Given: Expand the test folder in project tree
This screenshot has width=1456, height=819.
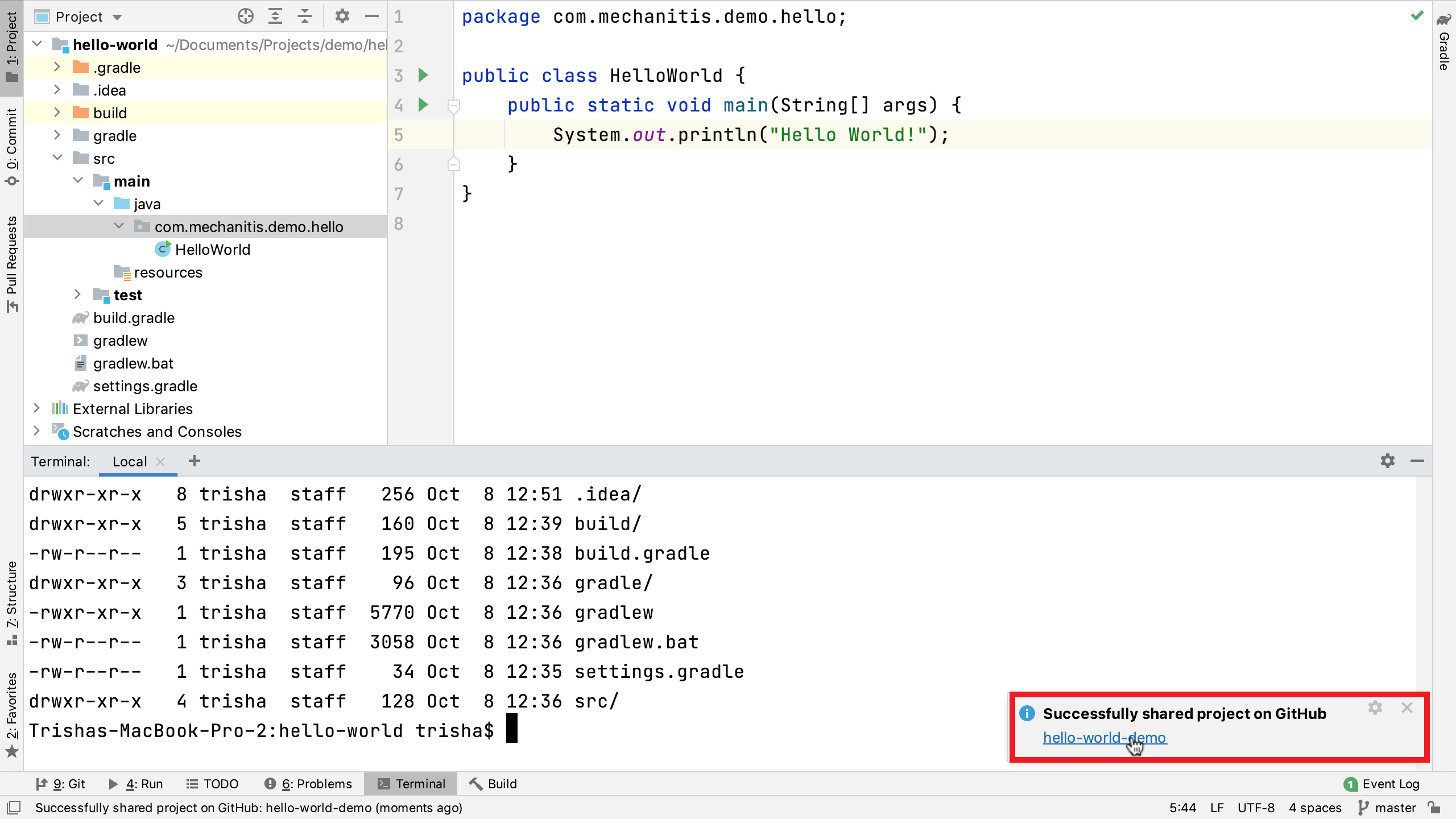Looking at the screenshot, I should 78,295.
